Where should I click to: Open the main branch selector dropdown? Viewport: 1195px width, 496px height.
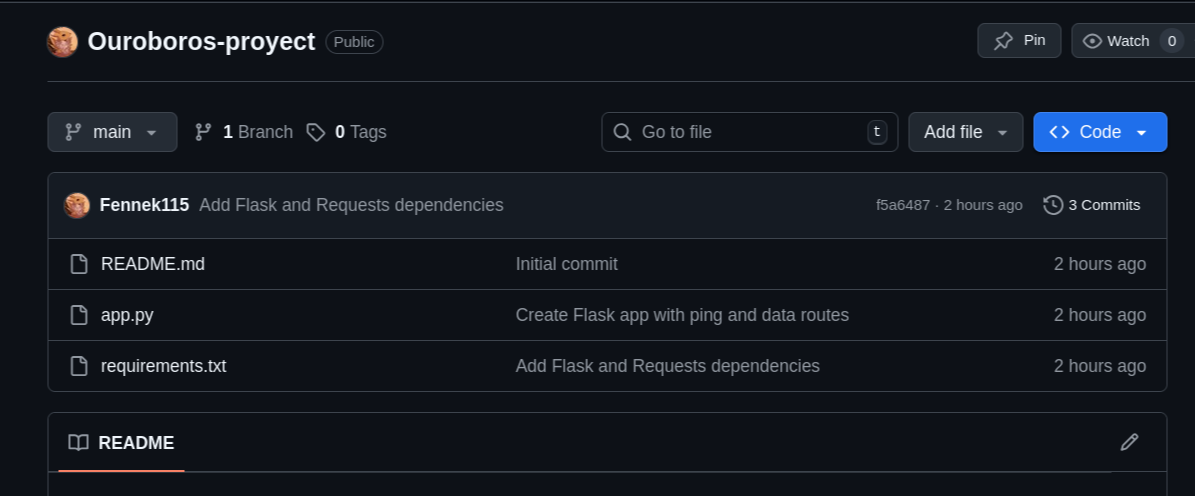pos(112,132)
